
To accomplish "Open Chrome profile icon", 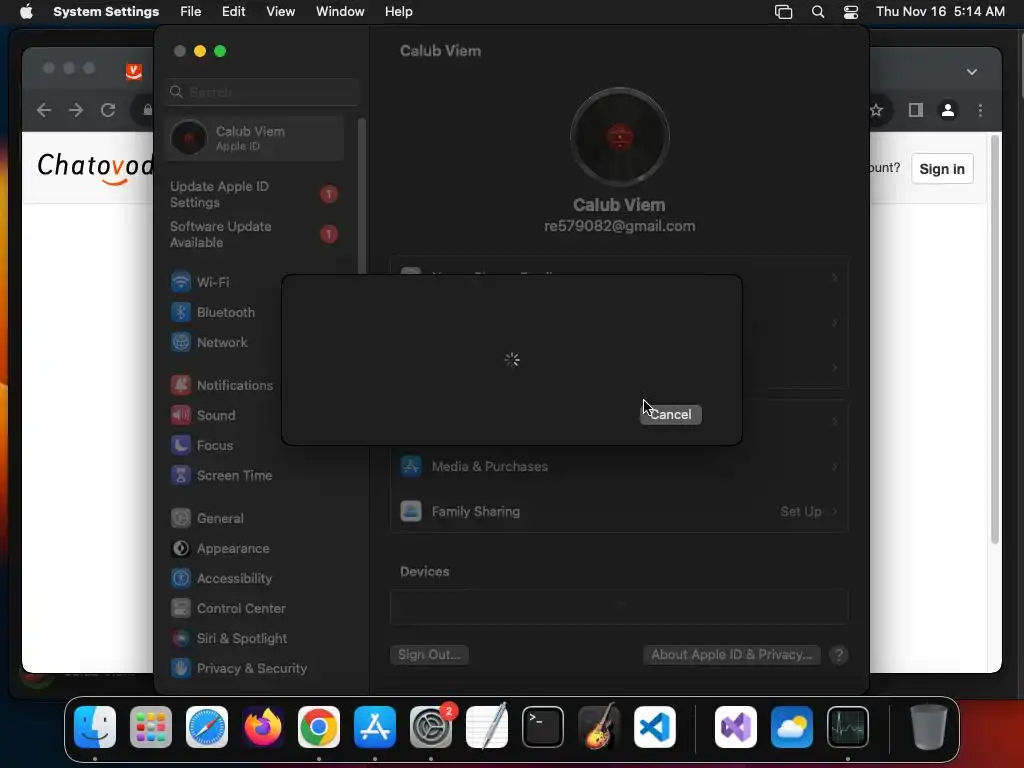I will coord(948,110).
